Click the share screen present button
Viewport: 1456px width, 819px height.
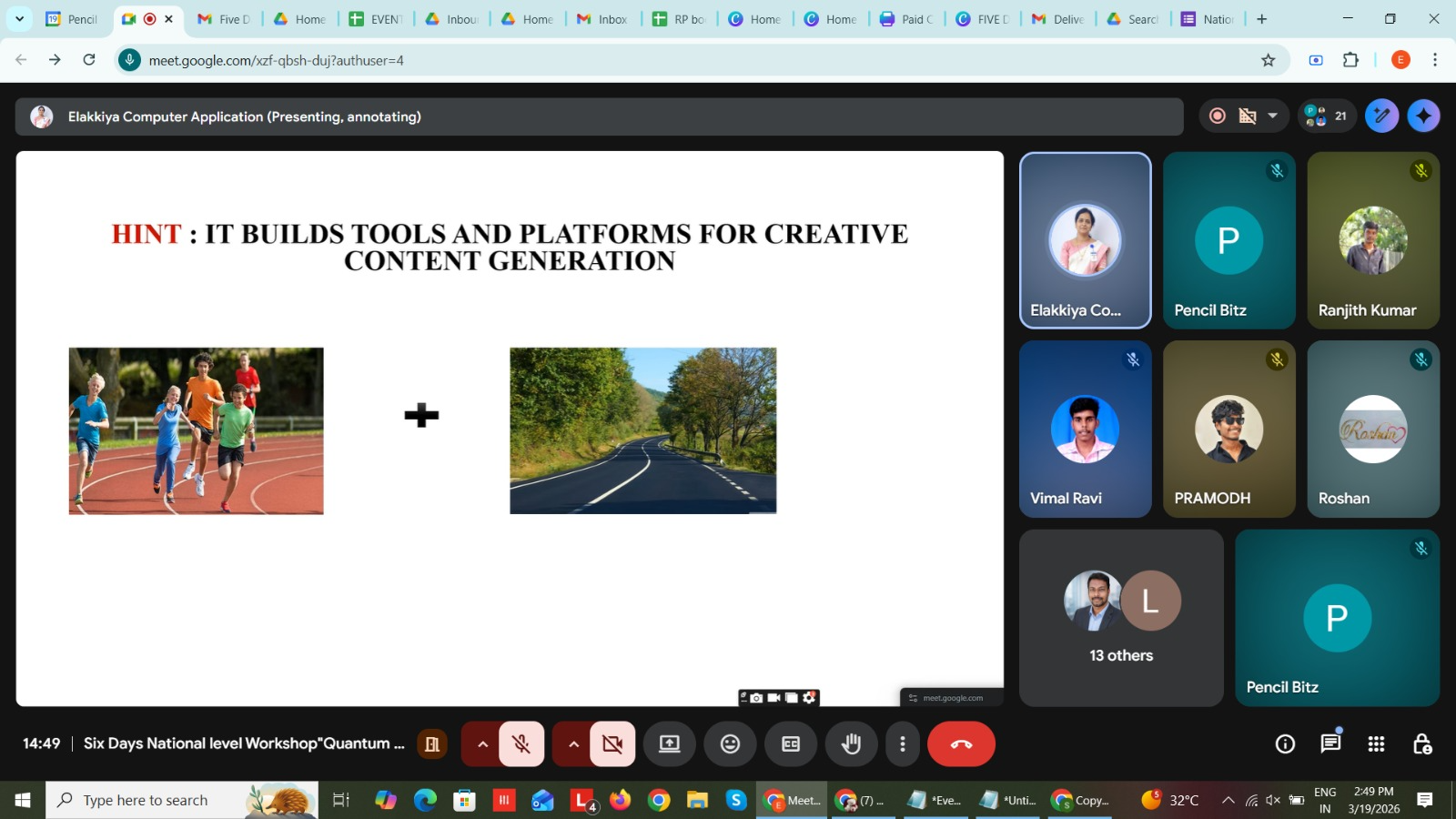coord(670,744)
